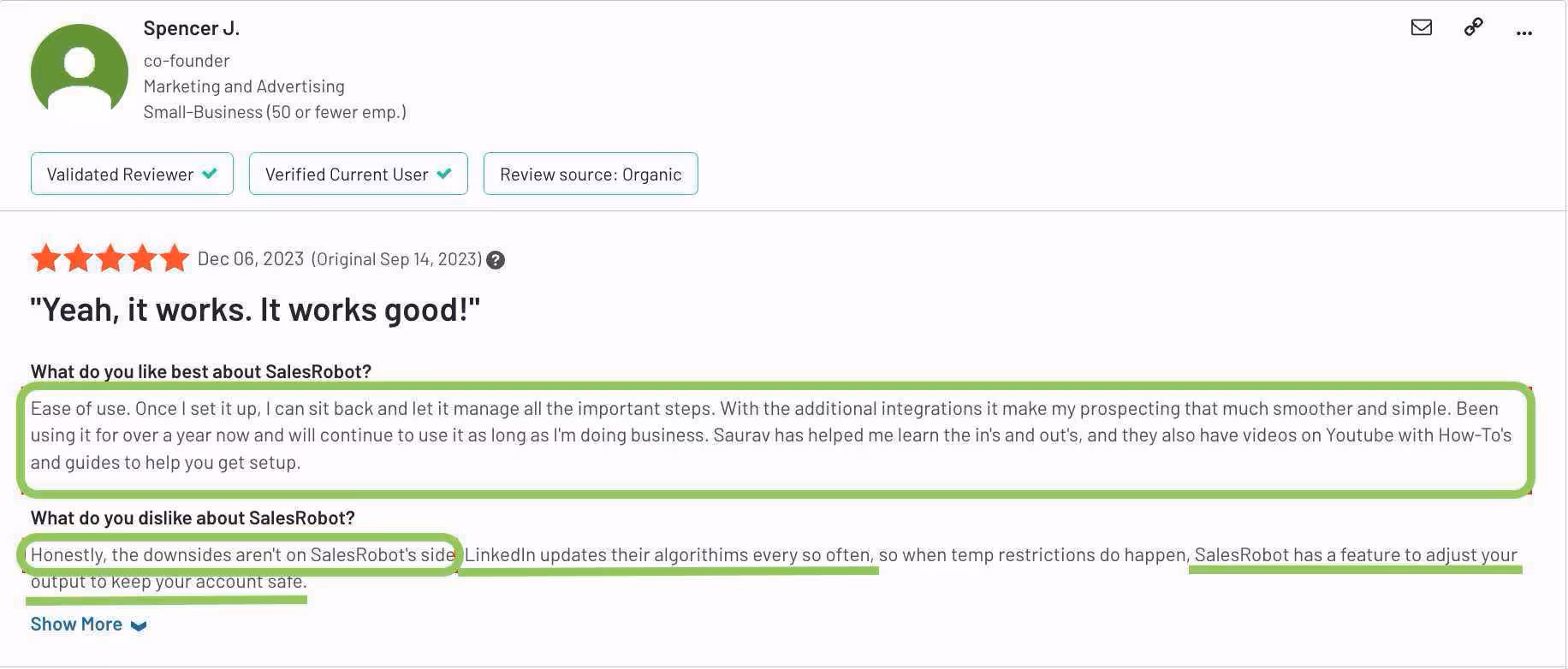Click the checkmark in Validated Reviewer badge
Viewport: 1568px width, 669px height.
211,173
